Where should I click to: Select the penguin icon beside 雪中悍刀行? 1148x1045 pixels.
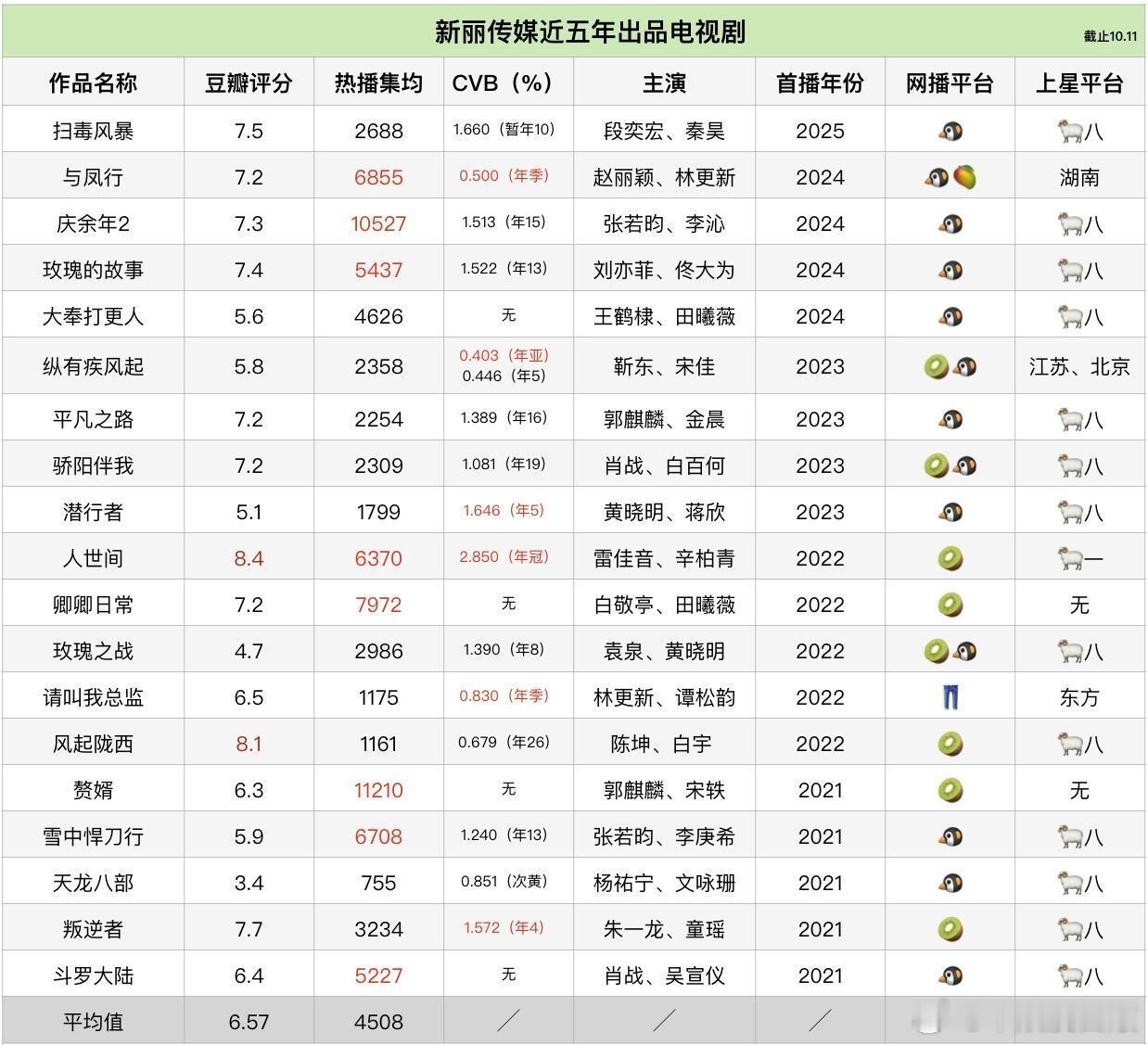coord(948,835)
